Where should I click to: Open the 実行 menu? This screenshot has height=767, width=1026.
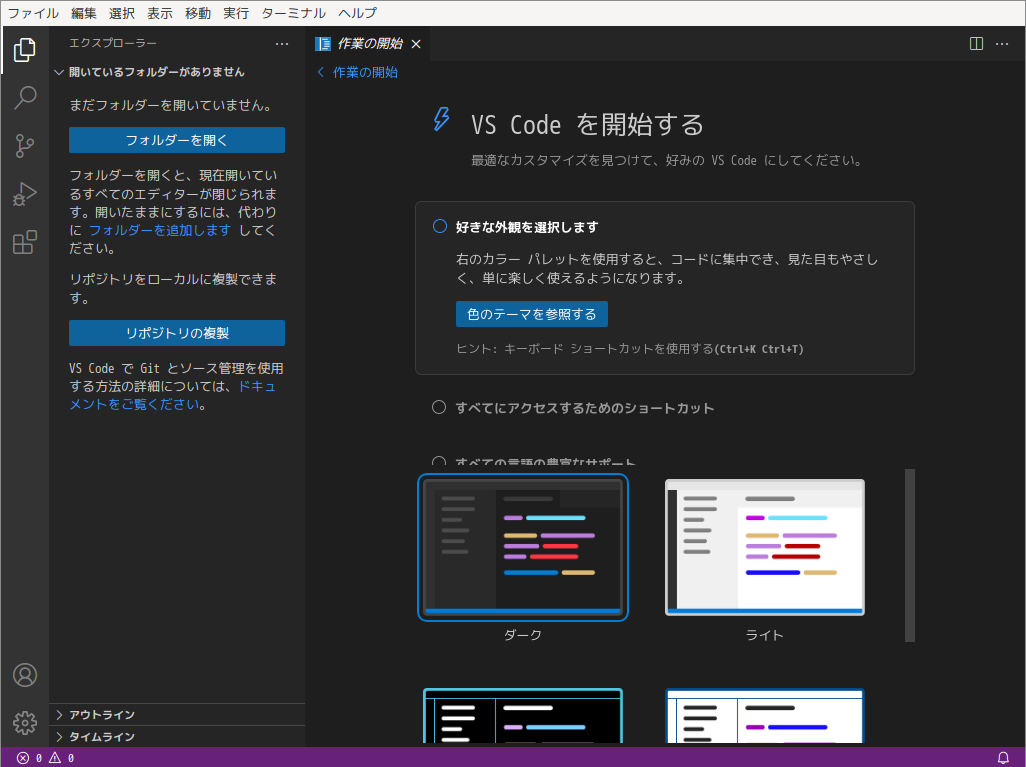[236, 13]
